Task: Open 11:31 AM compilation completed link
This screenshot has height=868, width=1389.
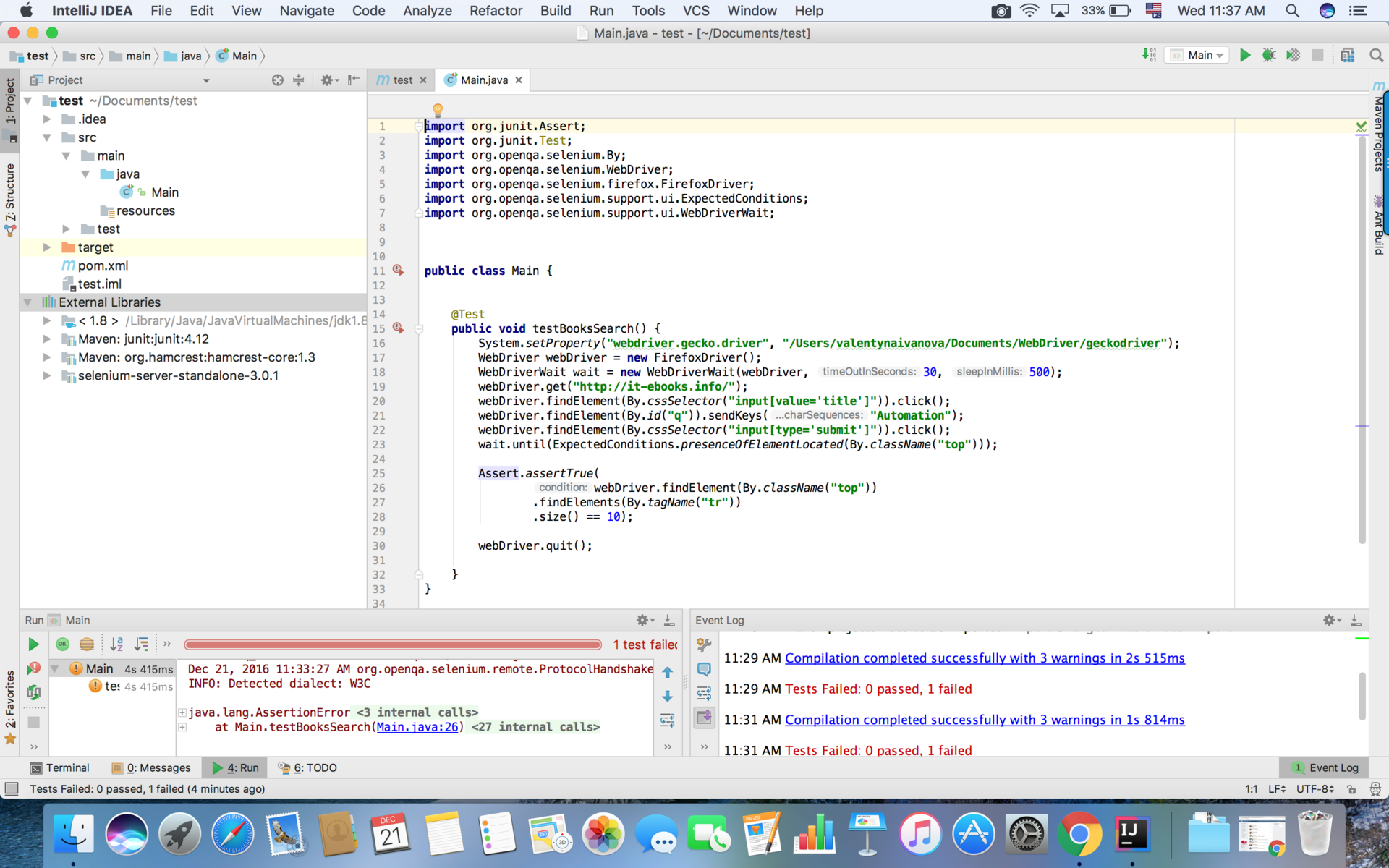Action: [x=985, y=720]
